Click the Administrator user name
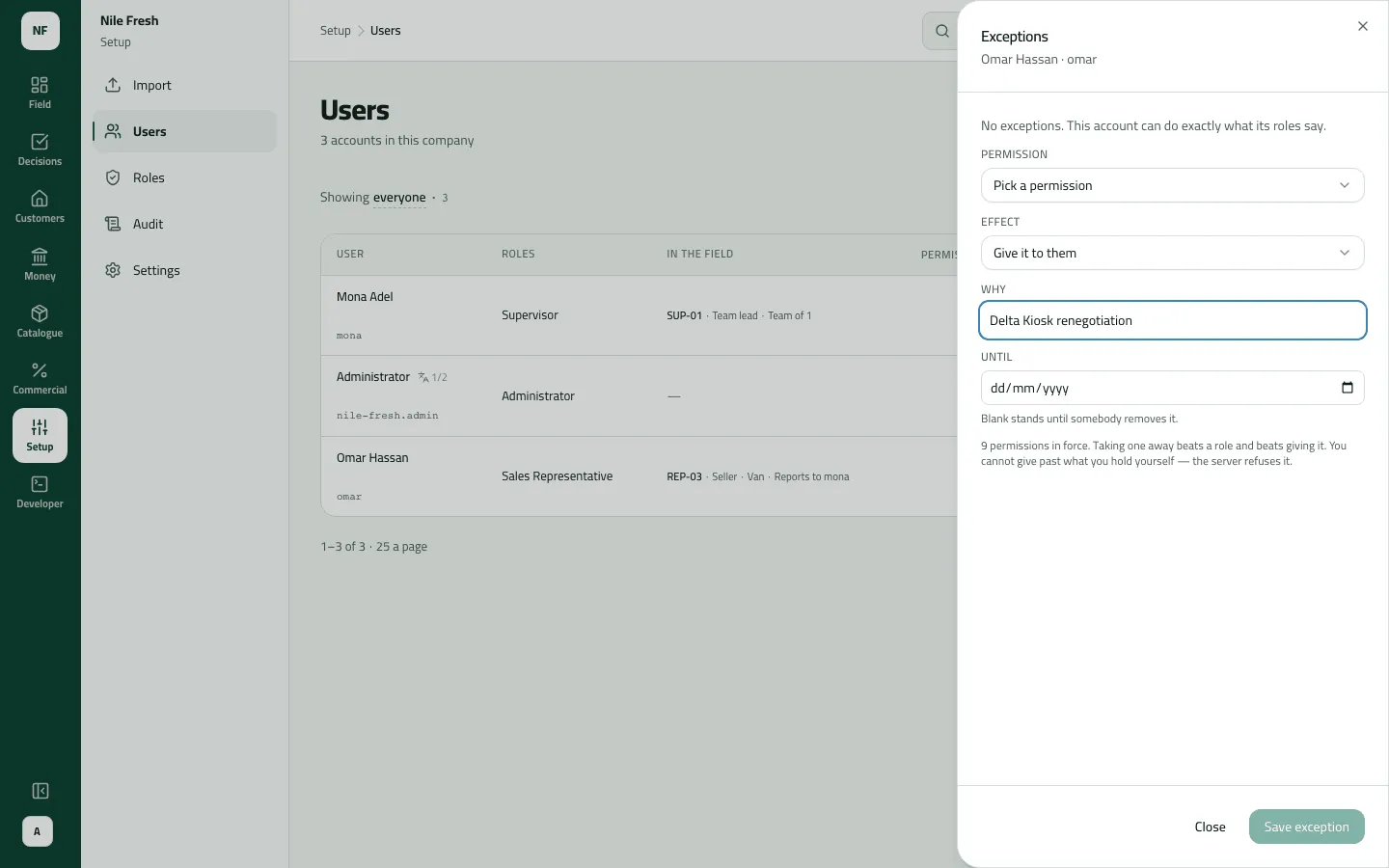This screenshot has height=868, width=1389. (373, 377)
